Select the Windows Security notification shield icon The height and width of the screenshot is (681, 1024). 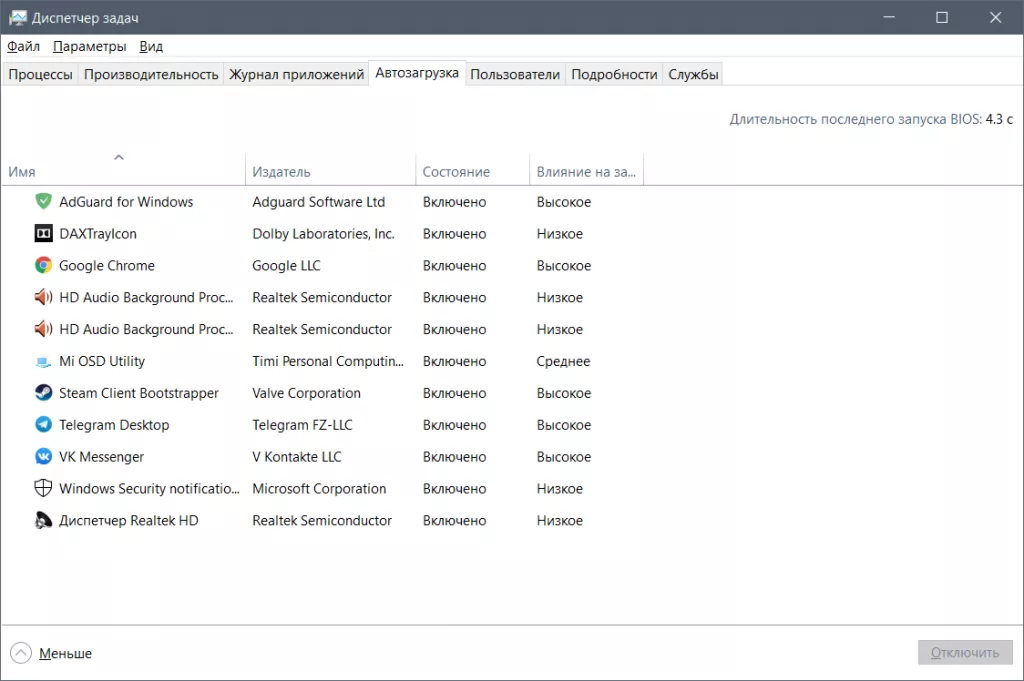43,489
